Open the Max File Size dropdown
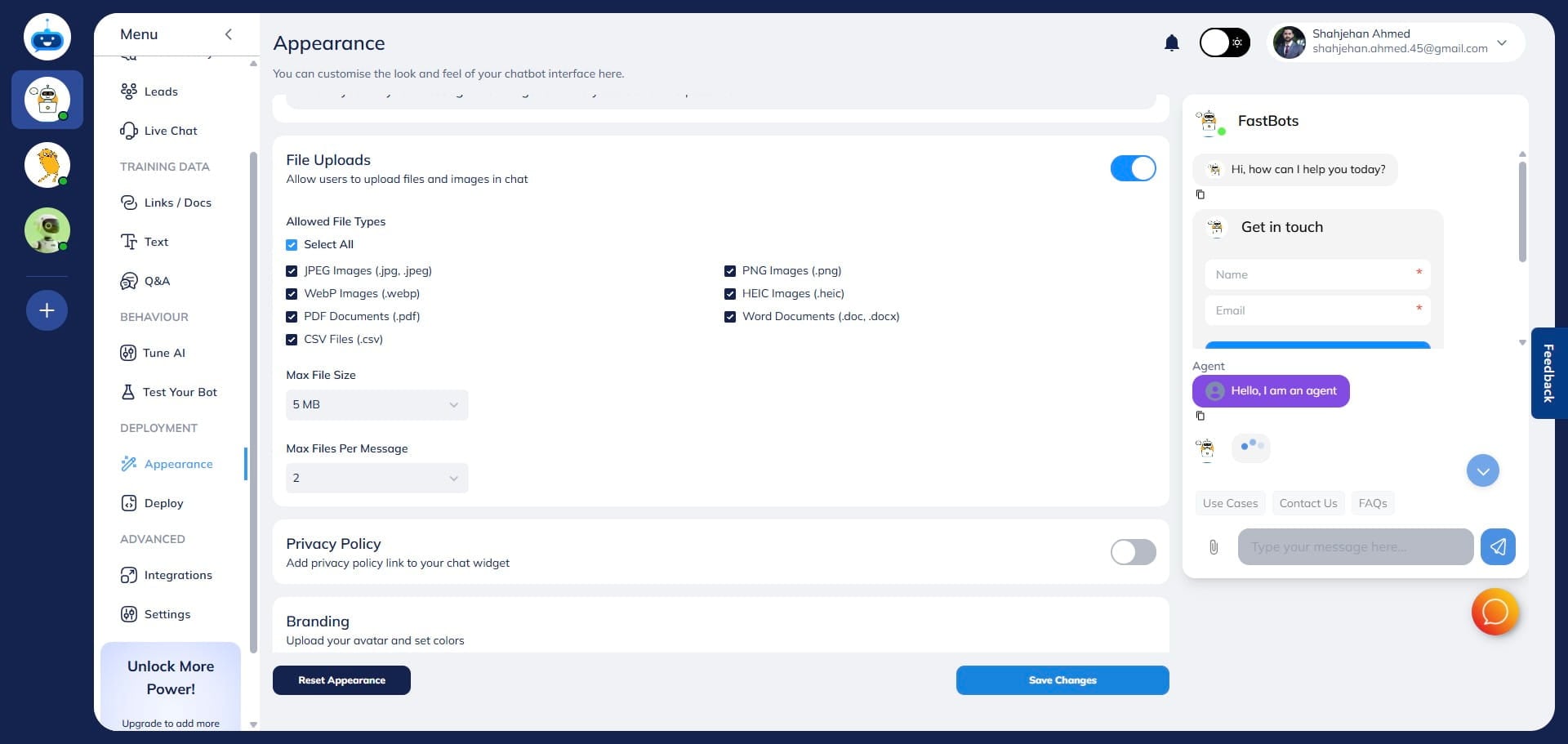This screenshot has height=744, width=1568. click(x=376, y=404)
